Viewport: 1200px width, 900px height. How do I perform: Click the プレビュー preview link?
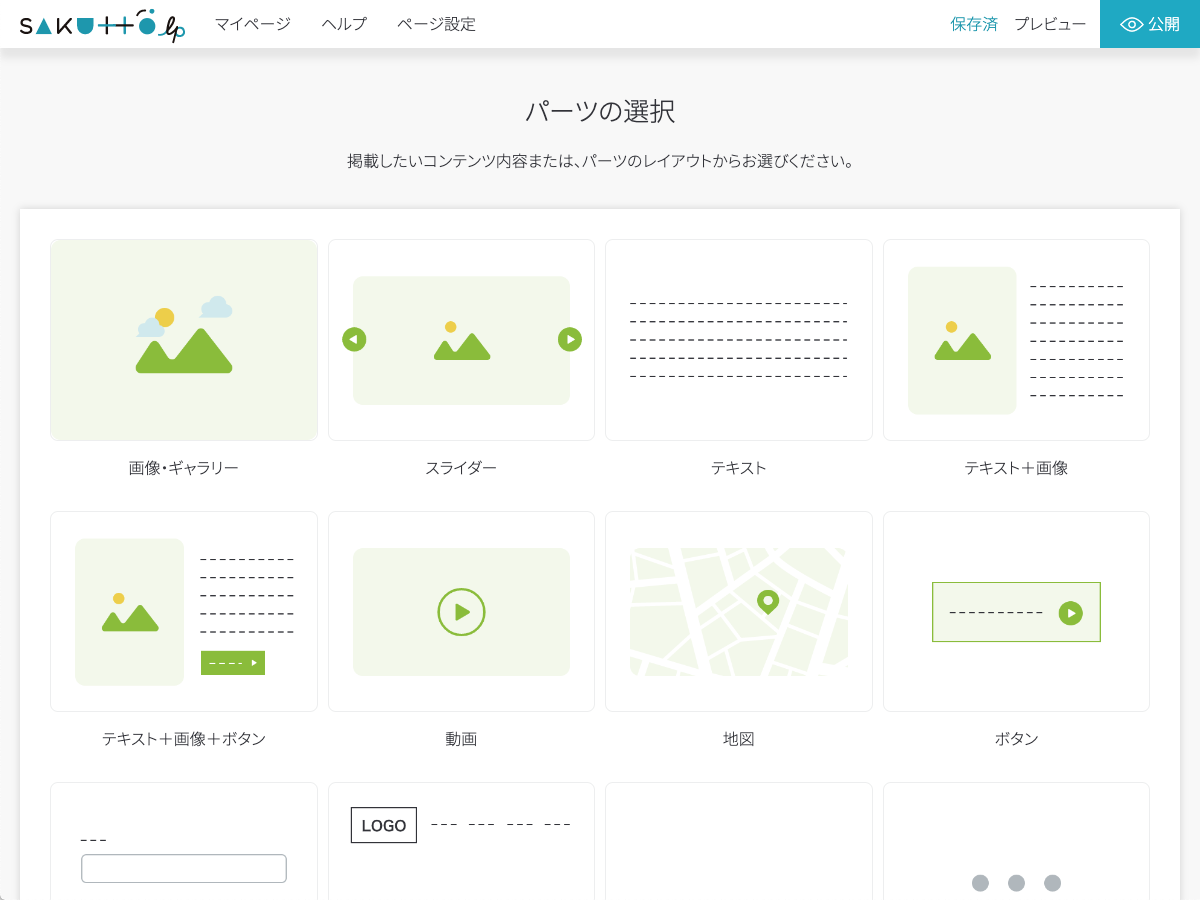[x=1050, y=24]
